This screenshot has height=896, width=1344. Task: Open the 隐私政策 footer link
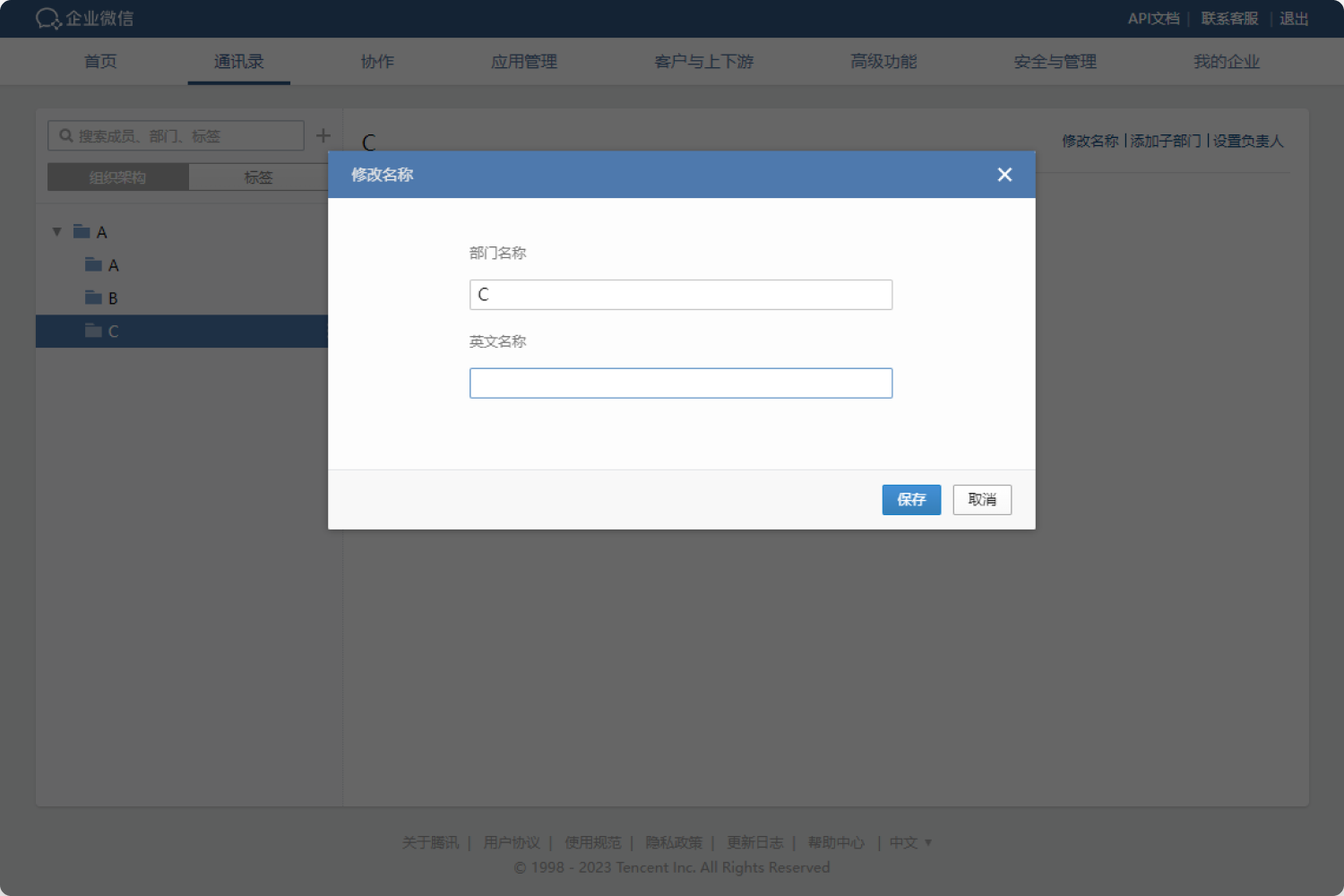click(x=674, y=842)
